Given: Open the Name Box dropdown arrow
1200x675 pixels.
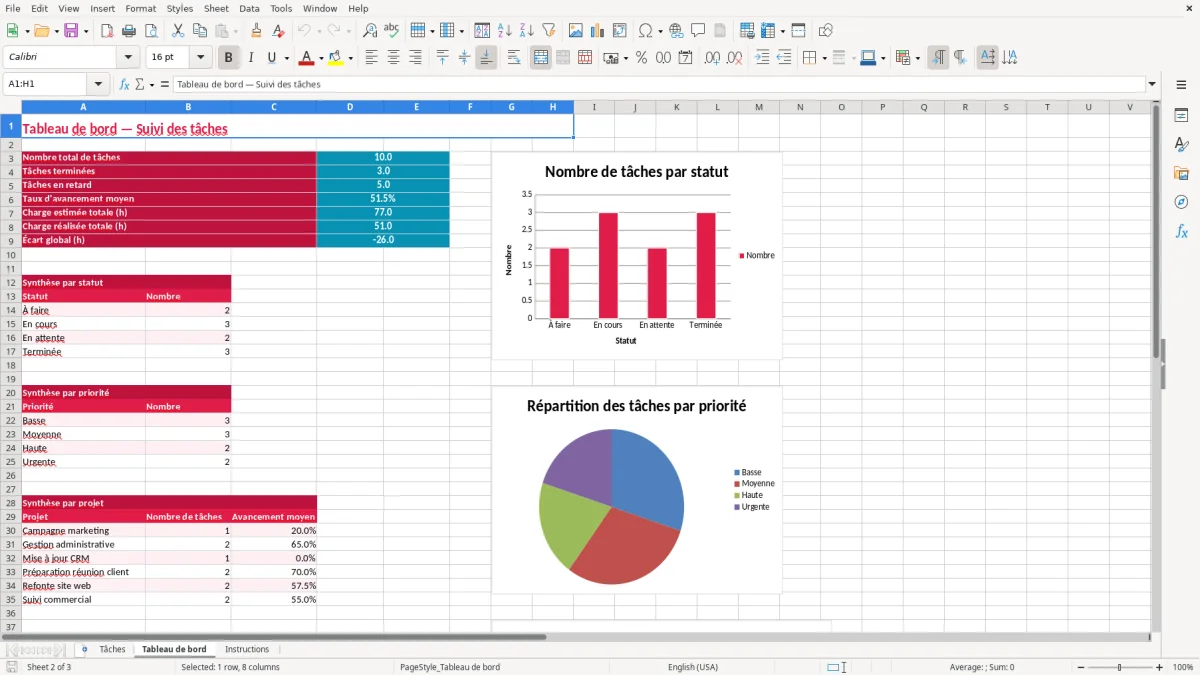Looking at the screenshot, I should (x=98, y=85).
